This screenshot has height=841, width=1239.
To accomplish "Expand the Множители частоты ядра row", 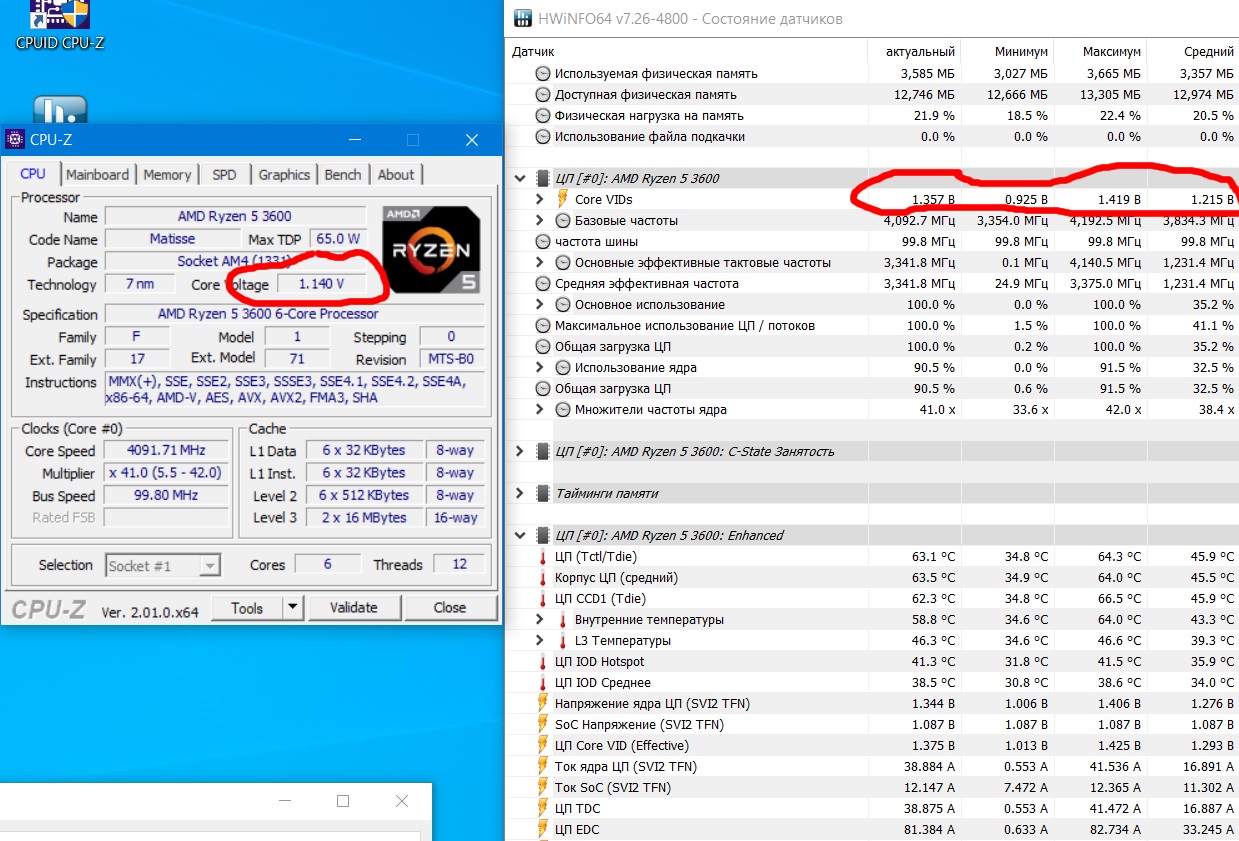I will tap(540, 409).
